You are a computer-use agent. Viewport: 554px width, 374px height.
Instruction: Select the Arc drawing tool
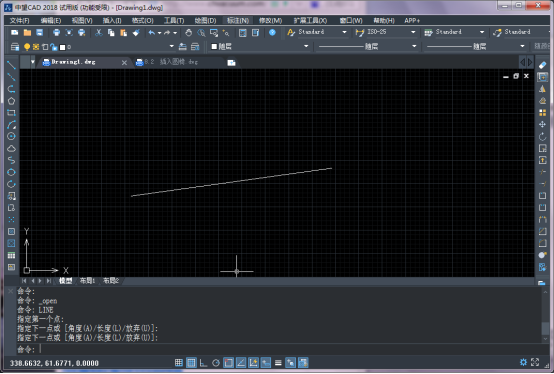pos(11,125)
